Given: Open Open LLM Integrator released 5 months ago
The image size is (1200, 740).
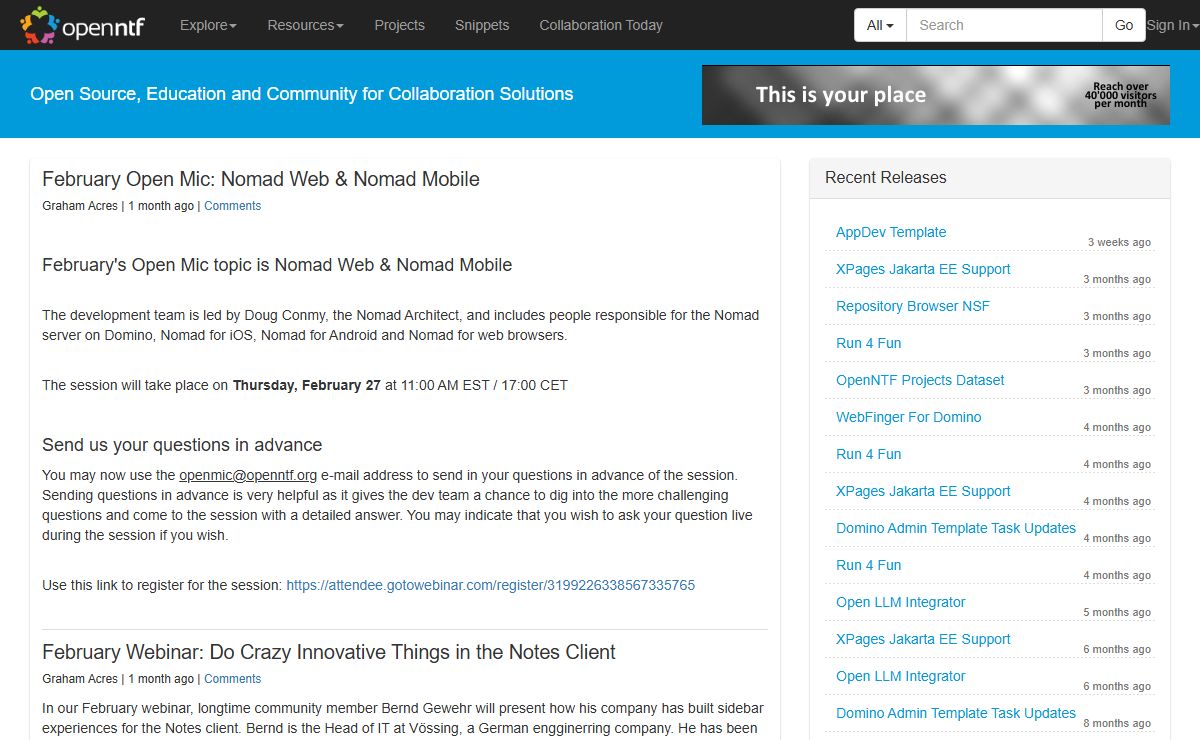Looking at the screenshot, I should 901,602.
